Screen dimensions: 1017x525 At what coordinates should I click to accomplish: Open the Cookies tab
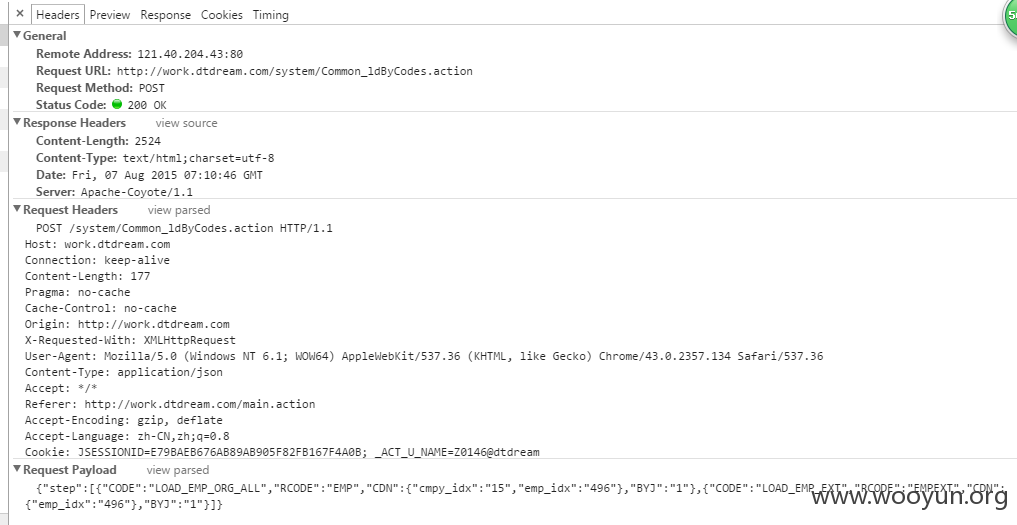222,14
